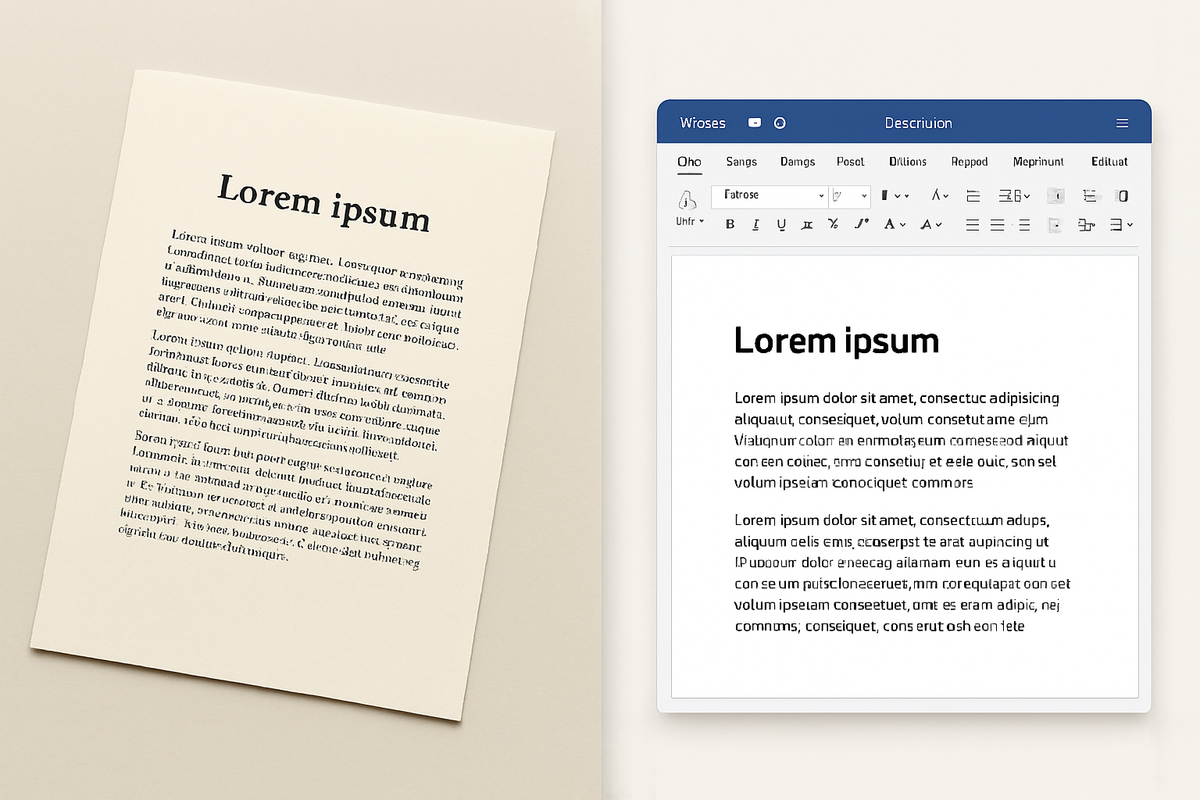Toggle underline formatting with the U icon
Screen dimensions: 1200x800
pyautogui.click(x=781, y=224)
